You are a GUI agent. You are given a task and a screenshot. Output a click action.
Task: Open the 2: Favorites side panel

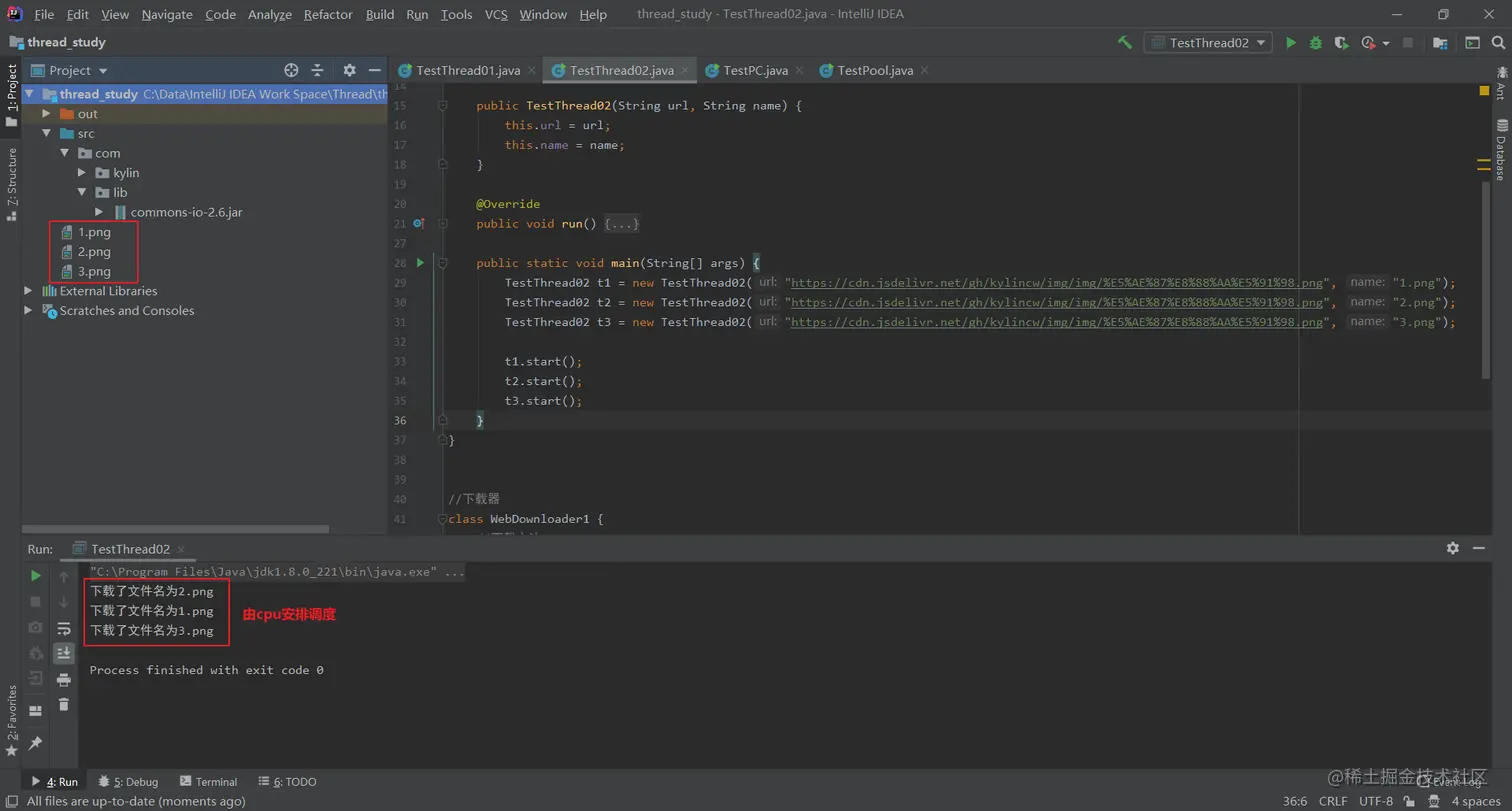[12, 720]
